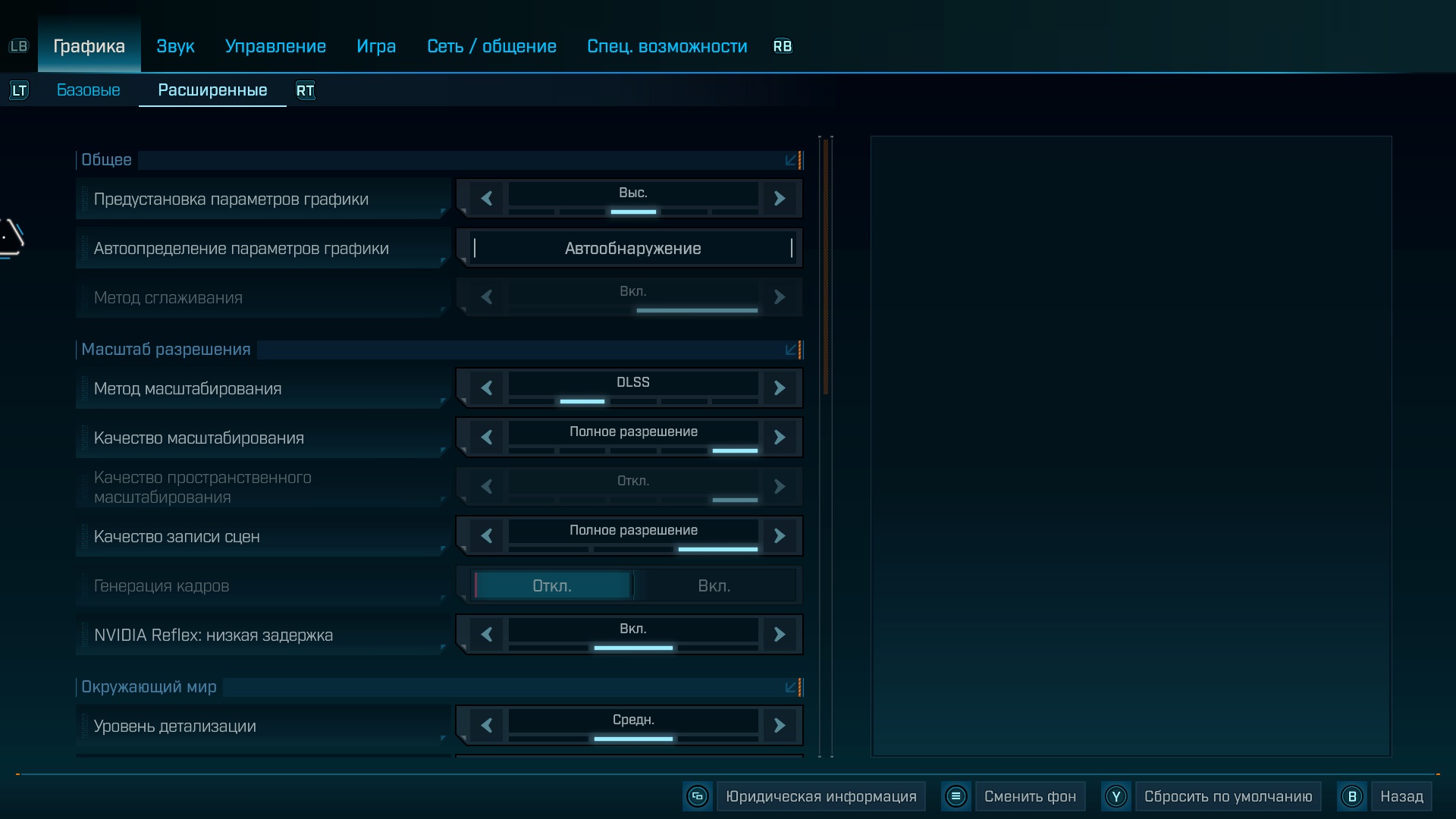Click right arrow for scaling quality
The width and height of the screenshot is (1456, 819).
[x=780, y=438]
